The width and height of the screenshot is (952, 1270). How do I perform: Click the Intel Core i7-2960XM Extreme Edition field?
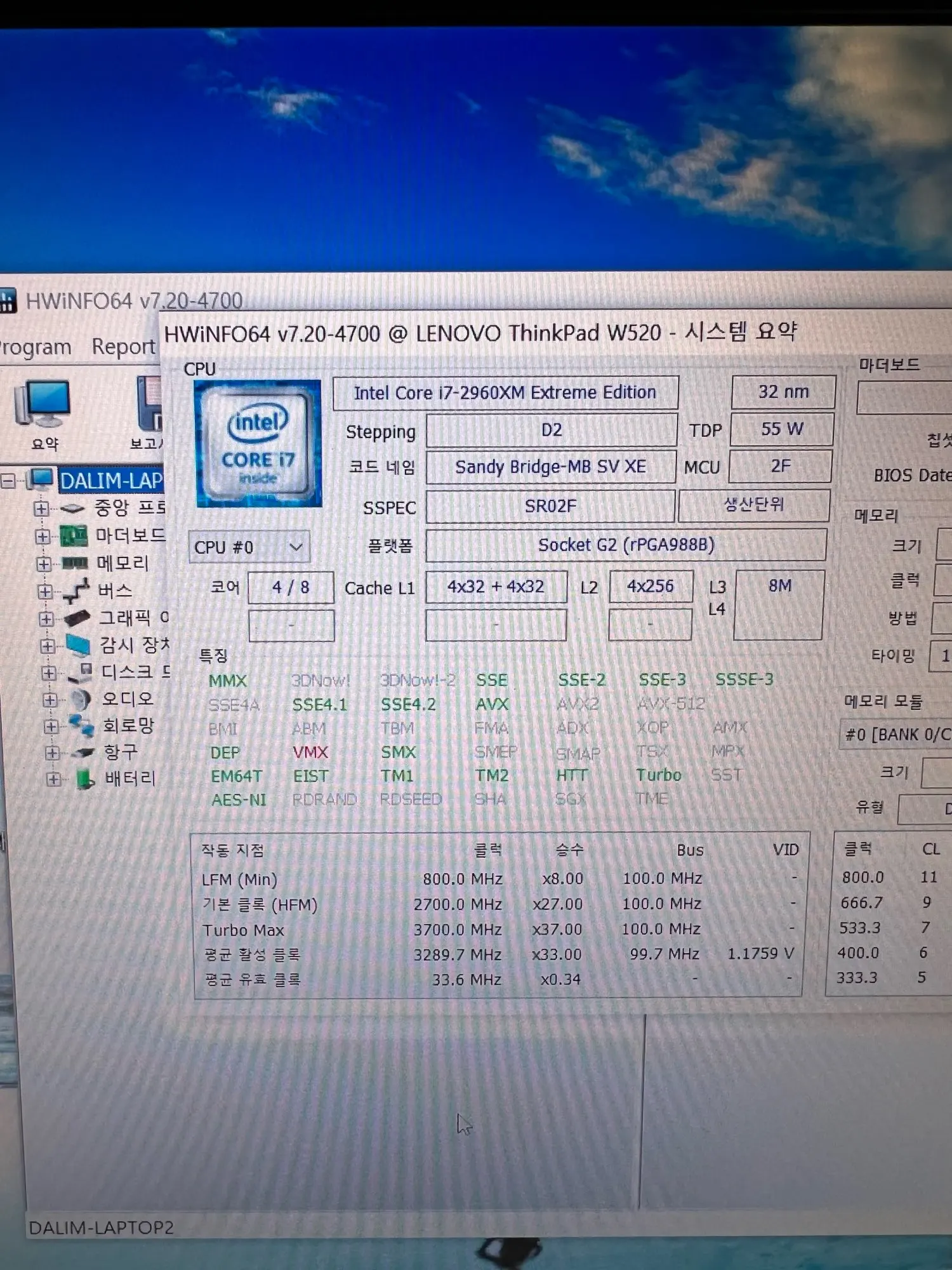[505, 393]
